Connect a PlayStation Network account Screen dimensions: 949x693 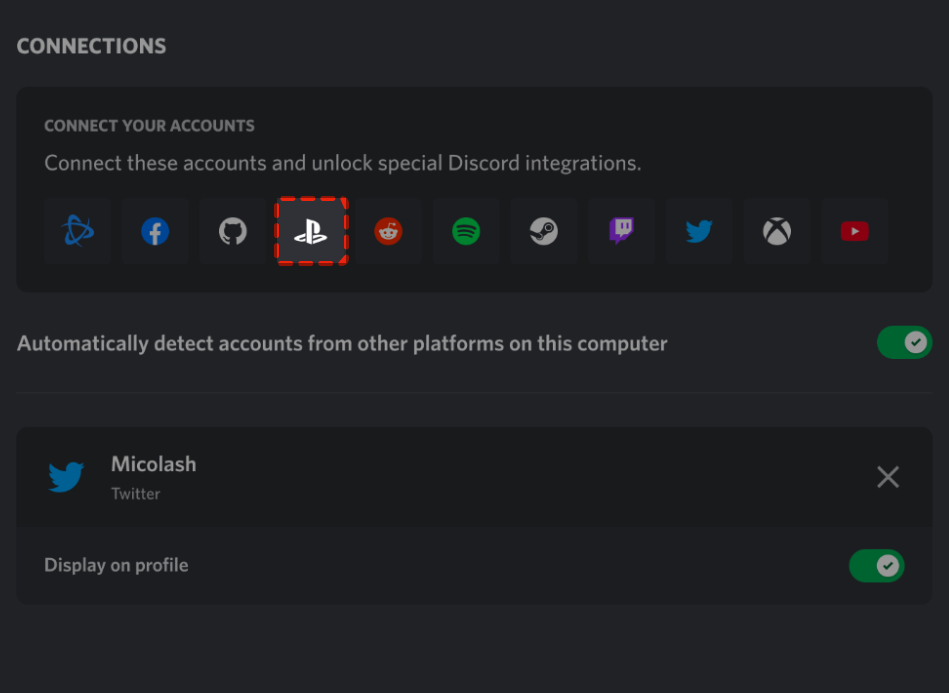point(311,231)
